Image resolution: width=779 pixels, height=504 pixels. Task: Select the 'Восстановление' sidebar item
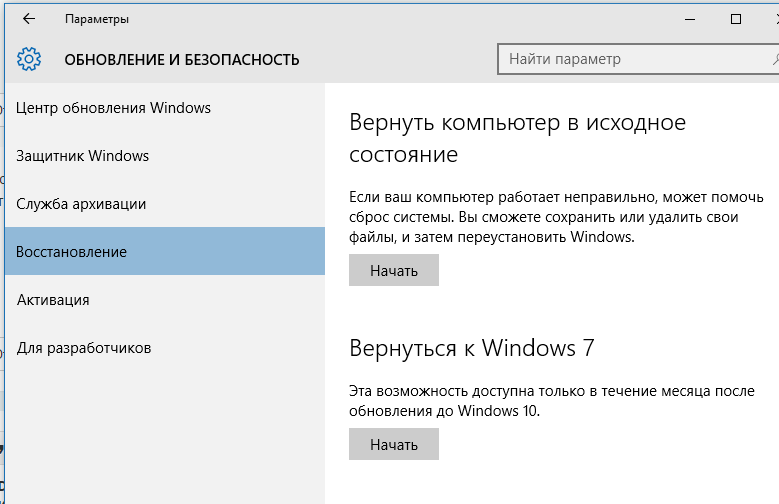pyautogui.click(x=72, y=252)
